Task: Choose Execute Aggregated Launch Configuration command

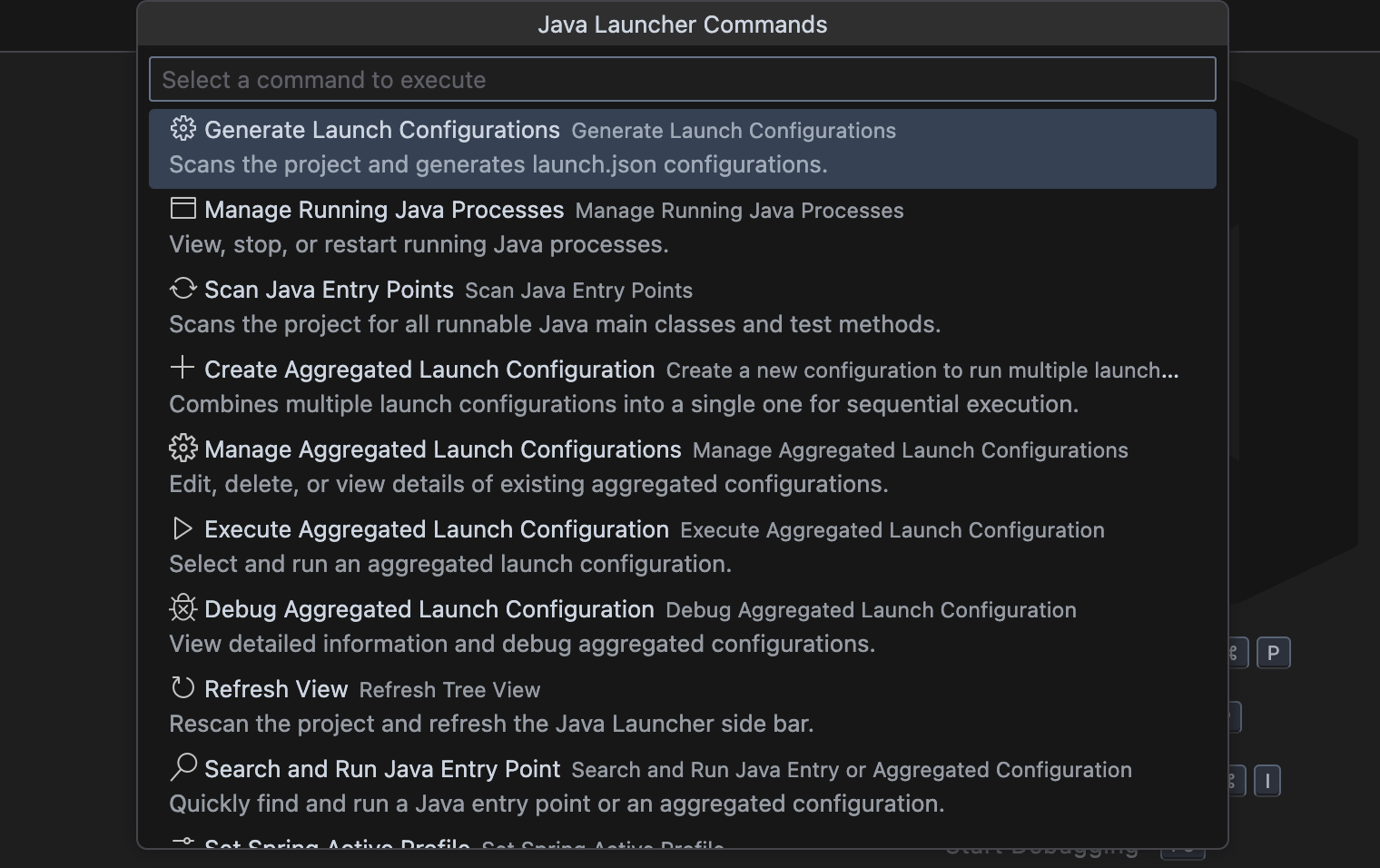Action: tap(682, 547)
